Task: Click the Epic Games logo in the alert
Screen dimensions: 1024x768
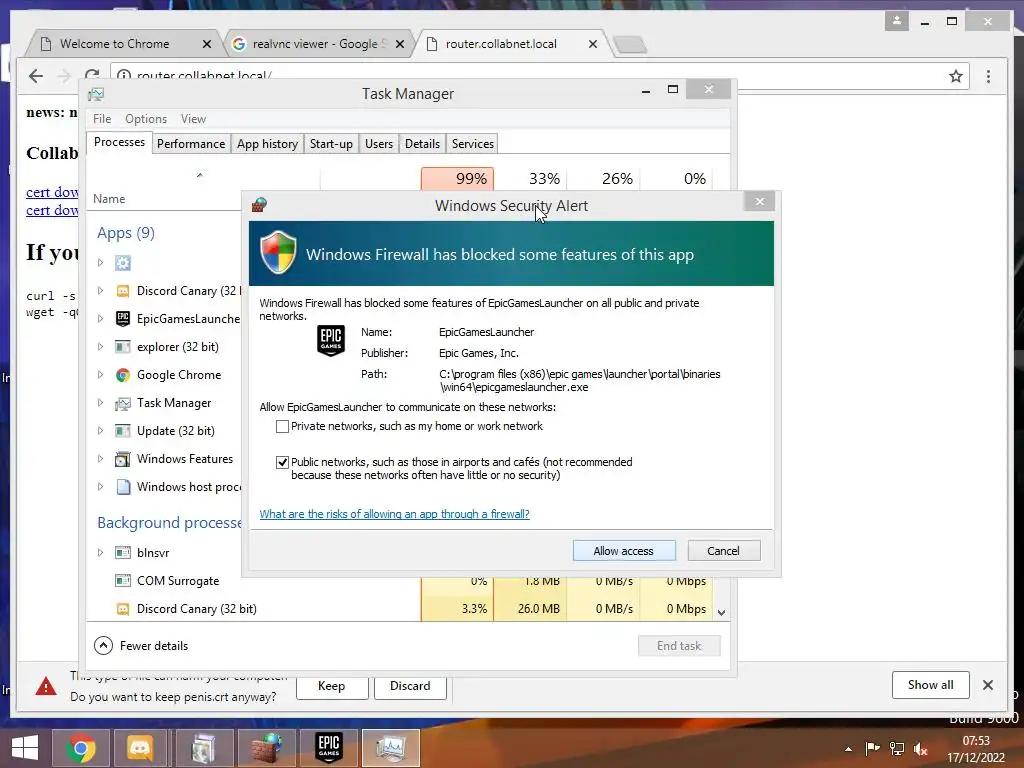Action: (331, 340)
